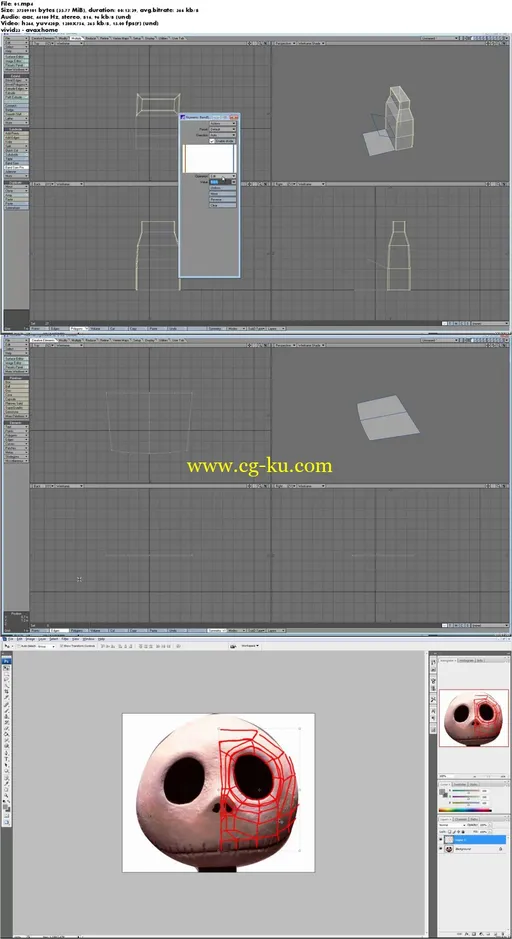
Task: Switch to Channels tab in Photoshop
Action: (x=461, y=819)
